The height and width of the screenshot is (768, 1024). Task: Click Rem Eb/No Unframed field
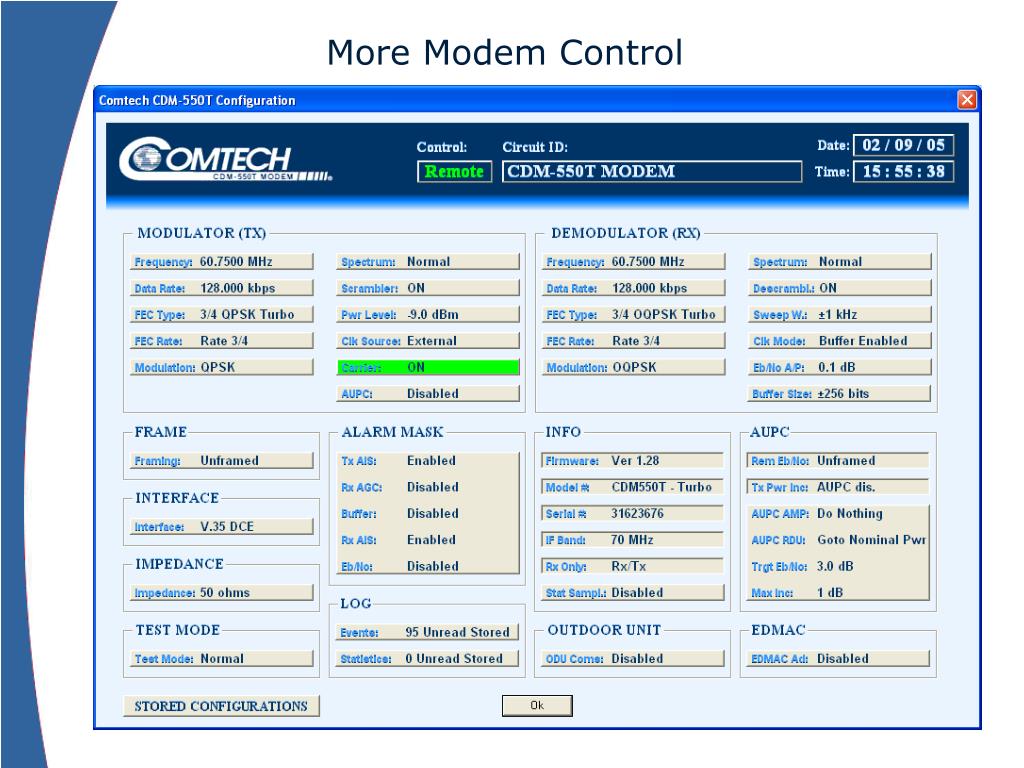[x=838, y=461]
